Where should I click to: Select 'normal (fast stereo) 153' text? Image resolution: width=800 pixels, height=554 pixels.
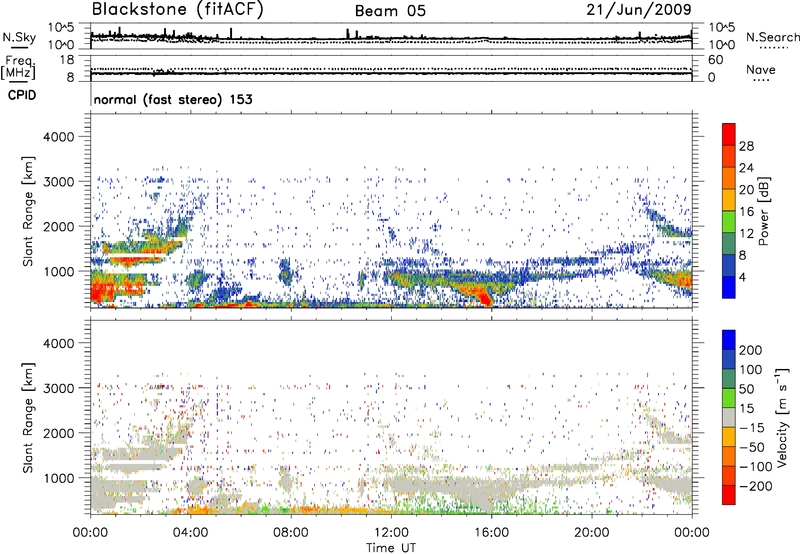[173, 99]
